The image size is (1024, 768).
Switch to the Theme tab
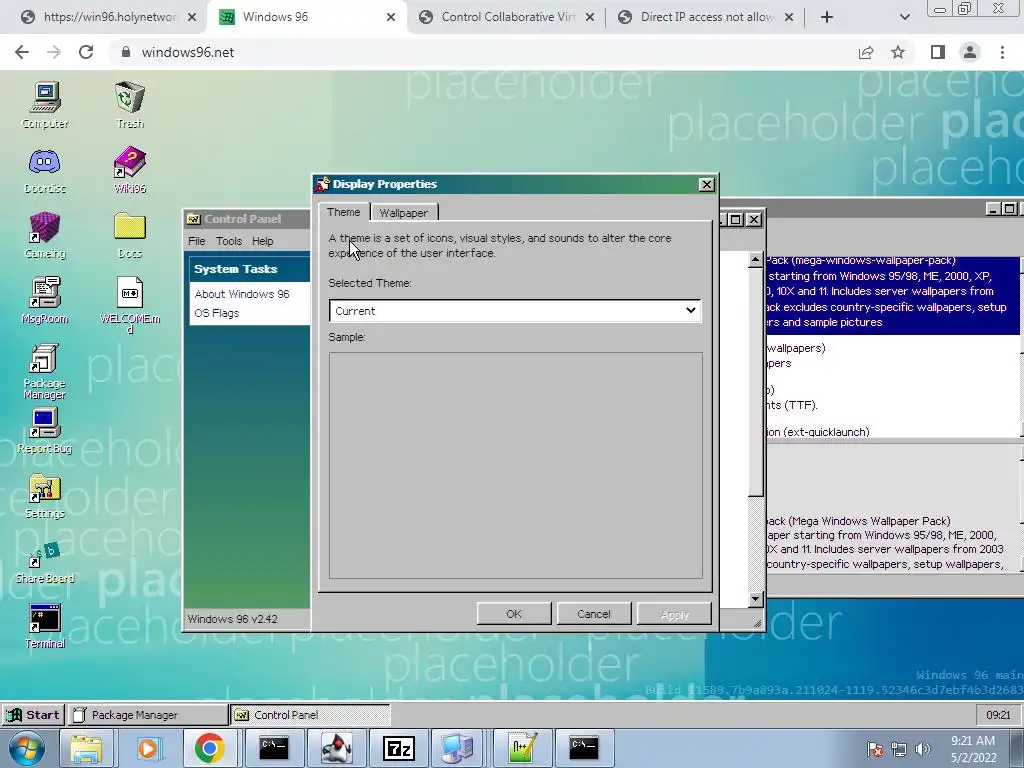[x=344, y=212]
